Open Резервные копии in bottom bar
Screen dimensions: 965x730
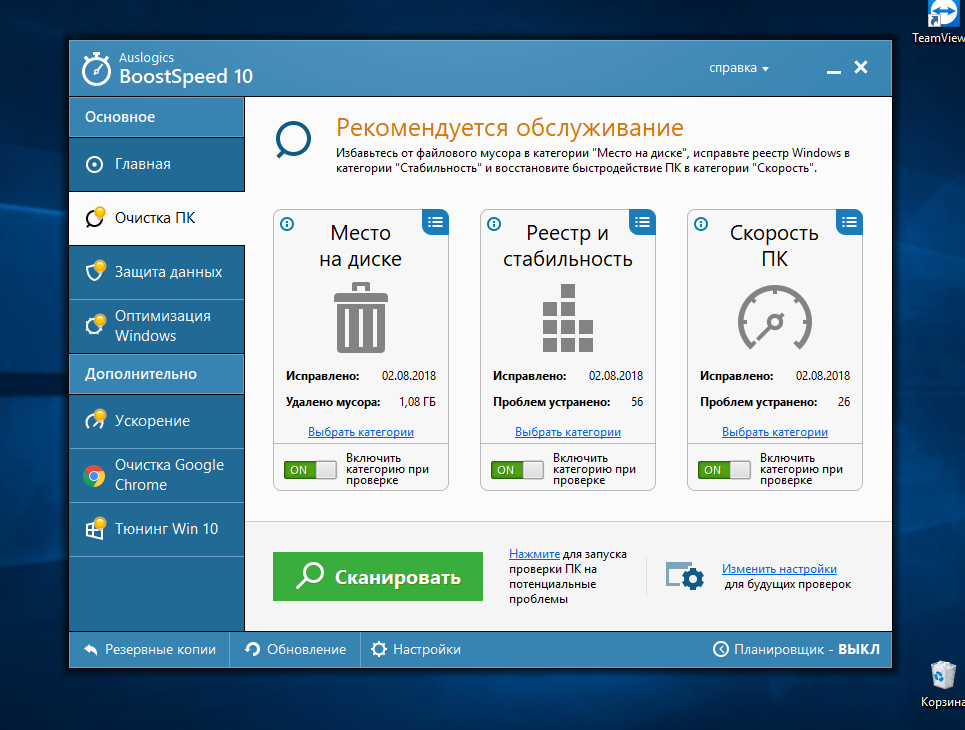(x=150, y=649)
